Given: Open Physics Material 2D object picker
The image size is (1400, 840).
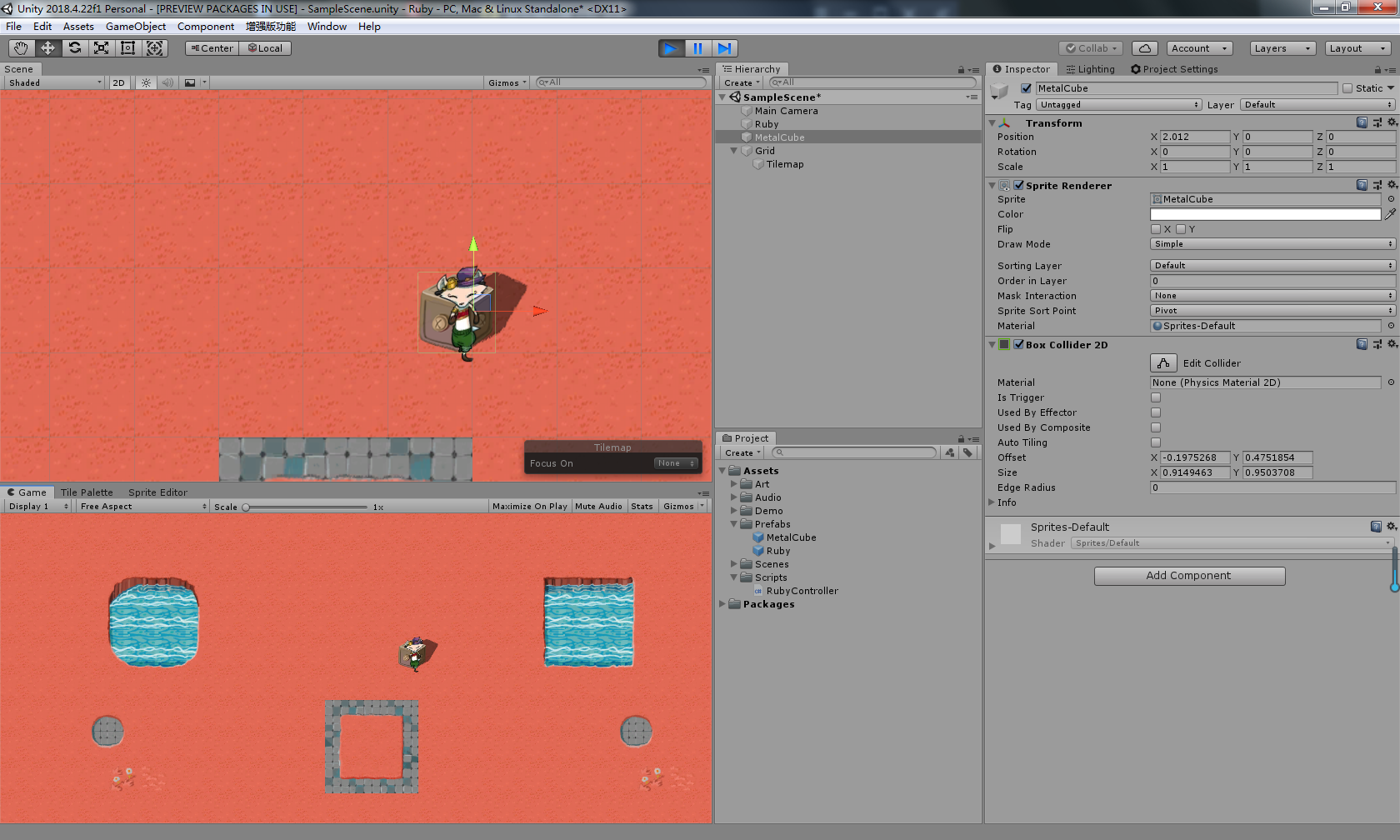Looking at the screenshot, I should (1391, 382).
